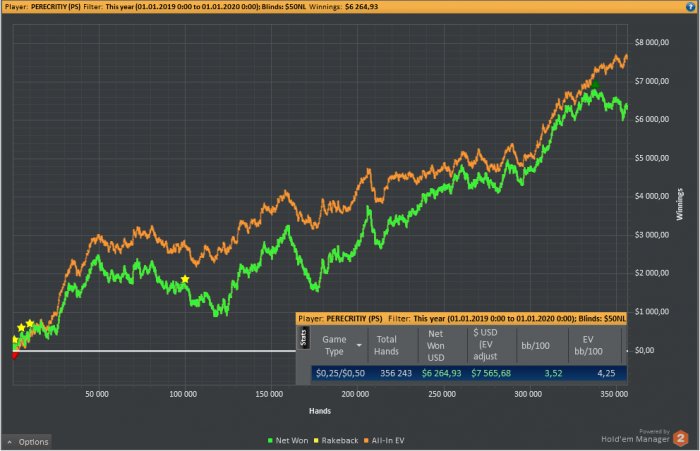This screenshot has height=451, width=700.
Task: Click the Hold'em Manager 2 logo icon
Action: [680, 438]
